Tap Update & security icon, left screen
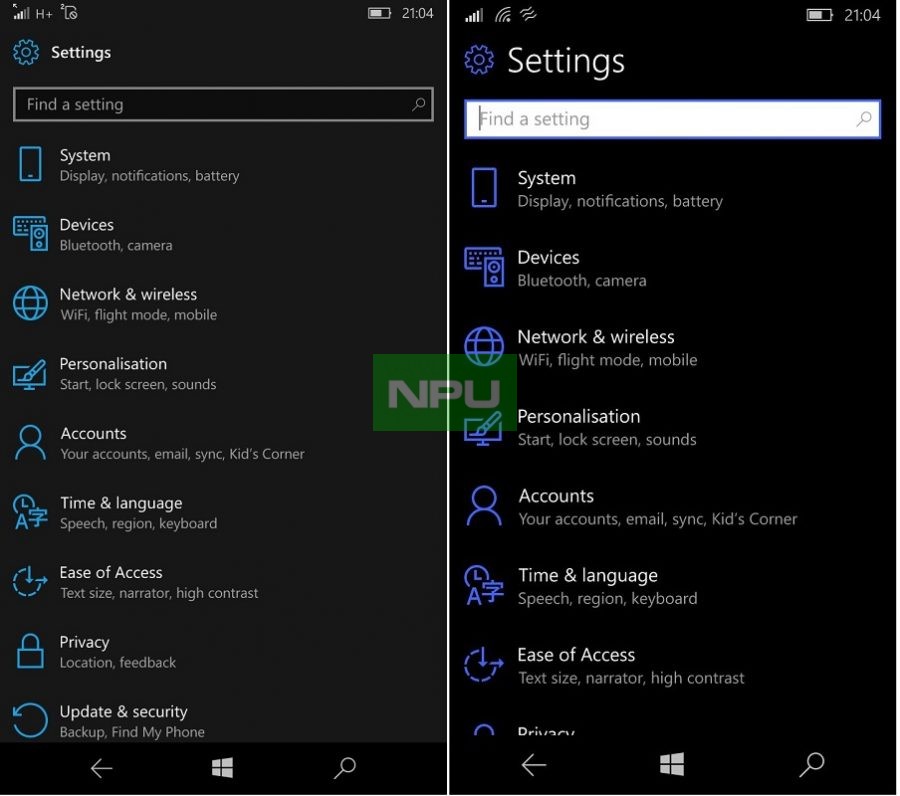This screenshot has height=796, width=900. (30, 720)
